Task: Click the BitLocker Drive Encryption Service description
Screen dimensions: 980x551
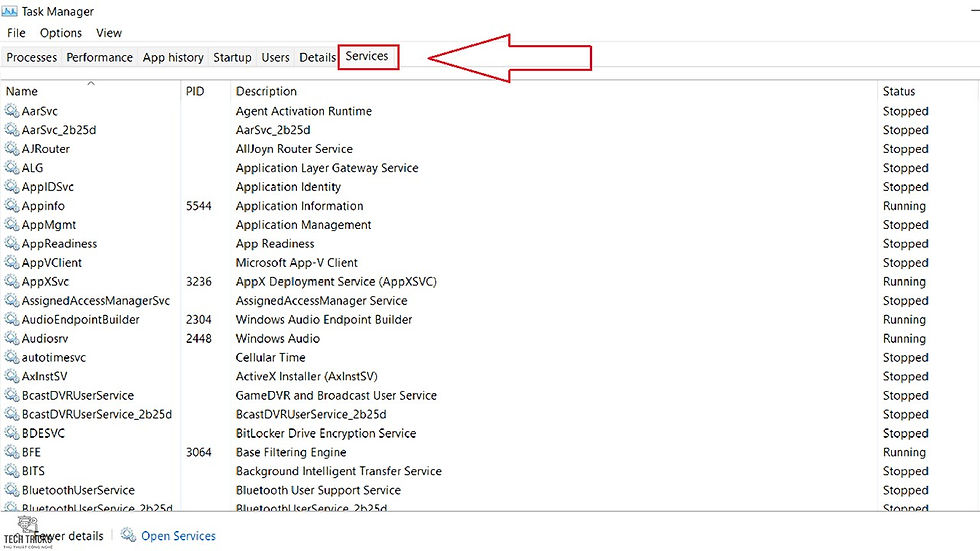Action: [326, 433]
